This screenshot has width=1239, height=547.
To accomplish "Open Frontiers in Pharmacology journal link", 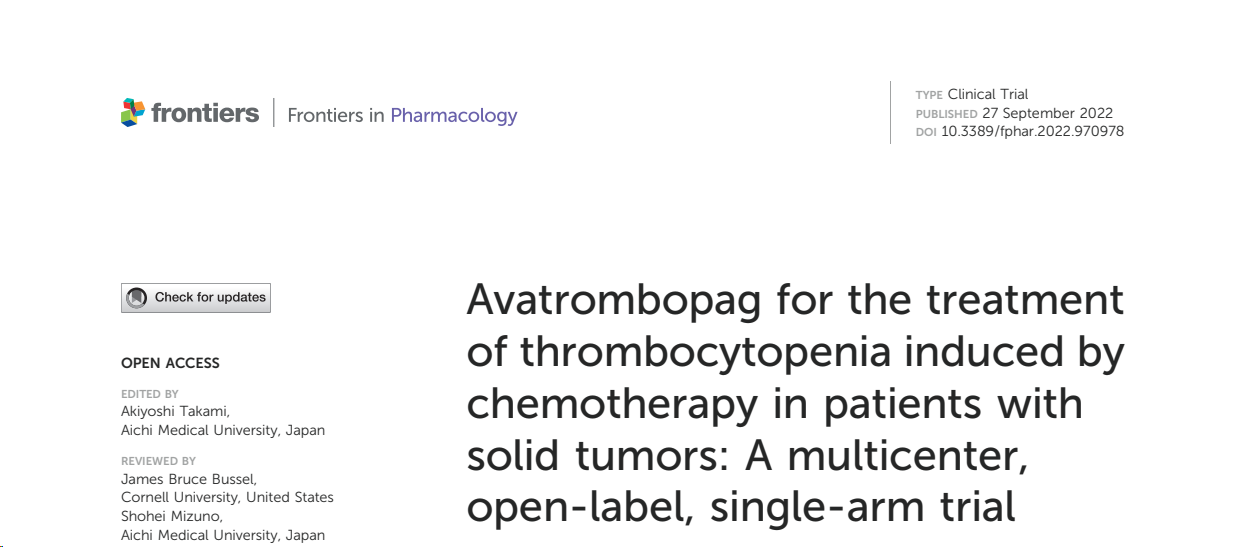I will coord(402,115).
